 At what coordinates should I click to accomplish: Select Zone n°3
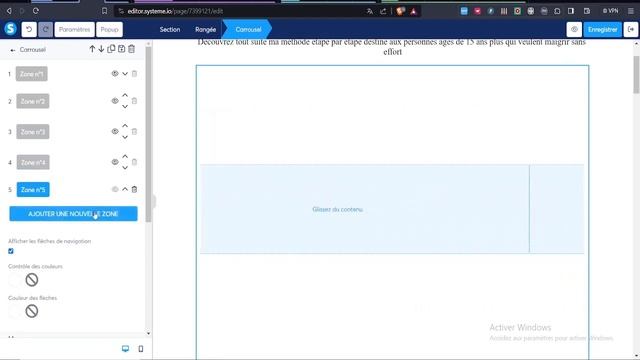pyautogui.click(x=33, y=132)
